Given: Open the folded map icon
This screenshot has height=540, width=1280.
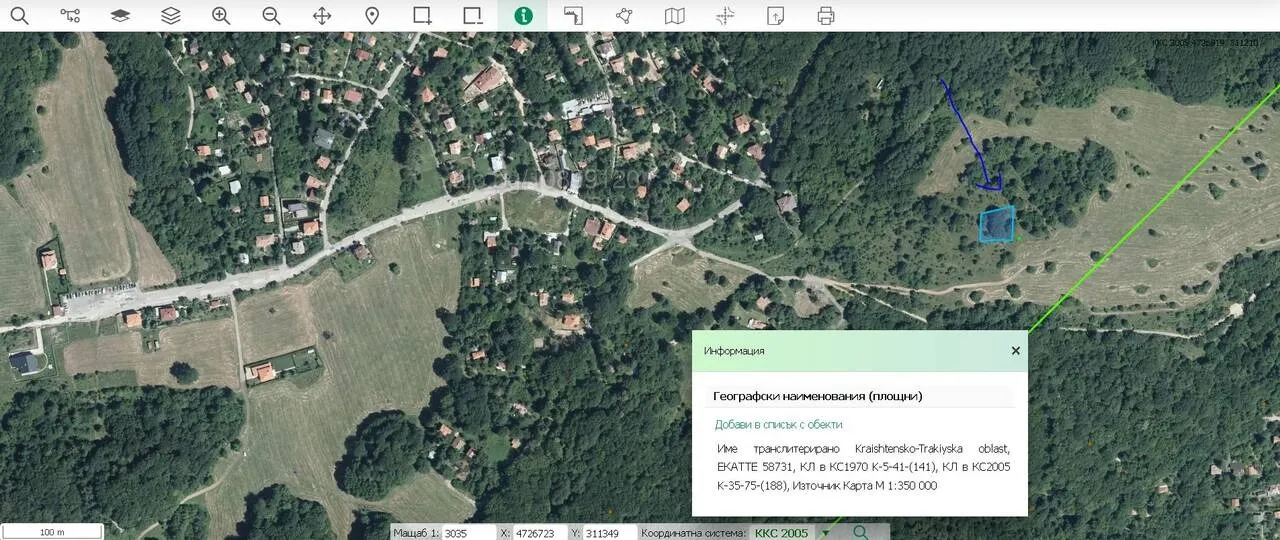Looking at the screenshot, I should coord(675,16).
